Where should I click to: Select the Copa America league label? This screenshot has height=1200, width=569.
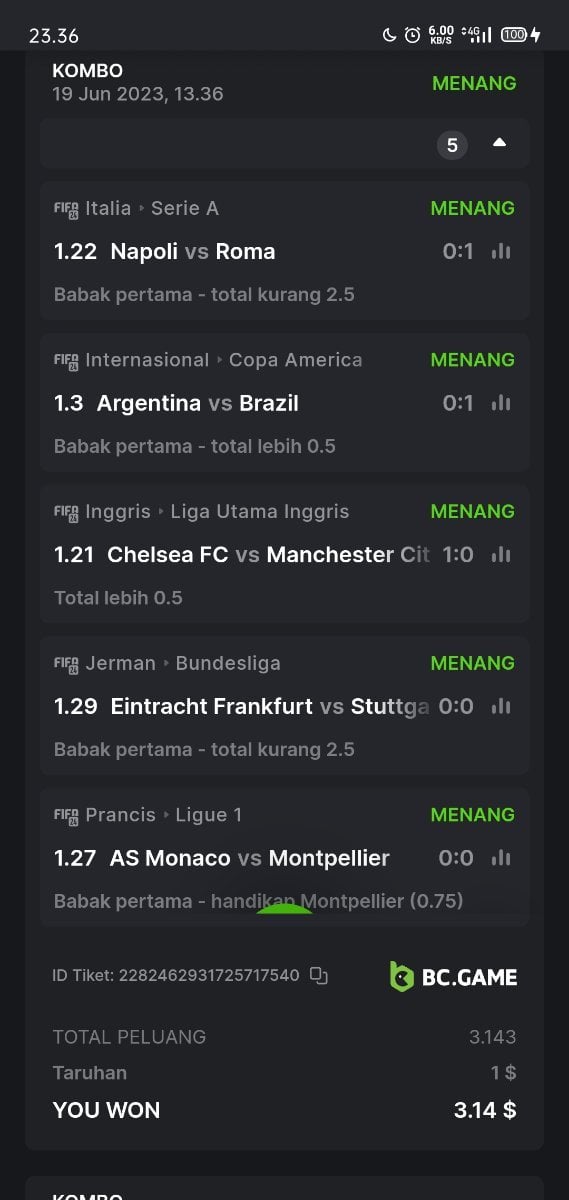click(296, 360)
